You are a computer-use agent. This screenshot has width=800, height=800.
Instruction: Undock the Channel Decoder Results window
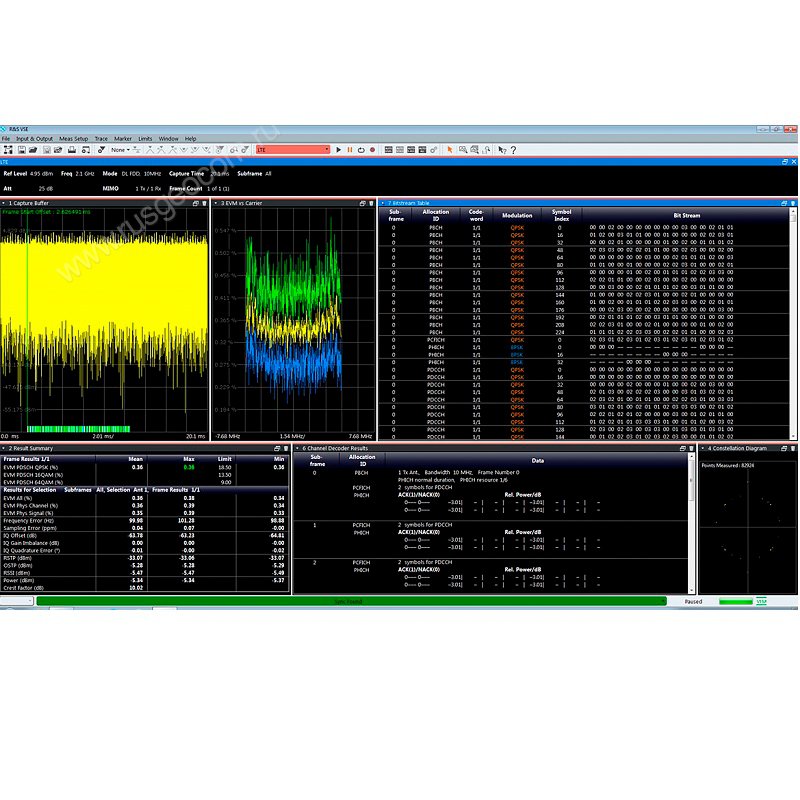[682, 448]
